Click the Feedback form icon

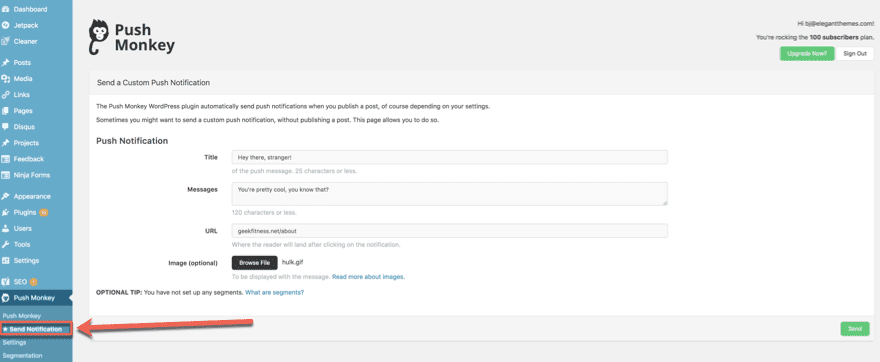pos(6,159)
